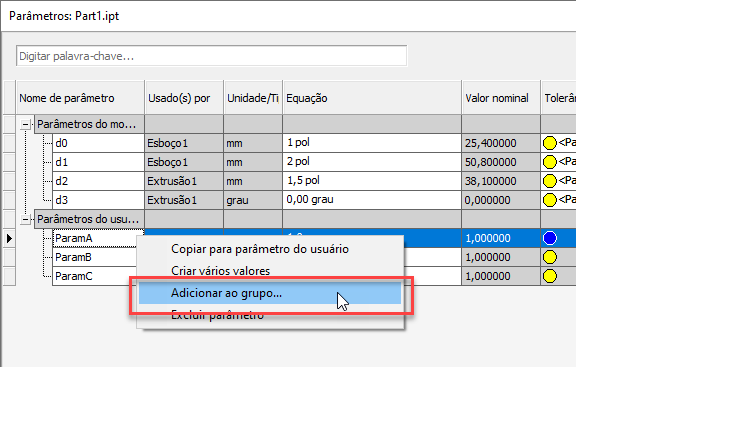
Task: Click the Extrusão1 cell in d2 row
Action: pos(184,181)
